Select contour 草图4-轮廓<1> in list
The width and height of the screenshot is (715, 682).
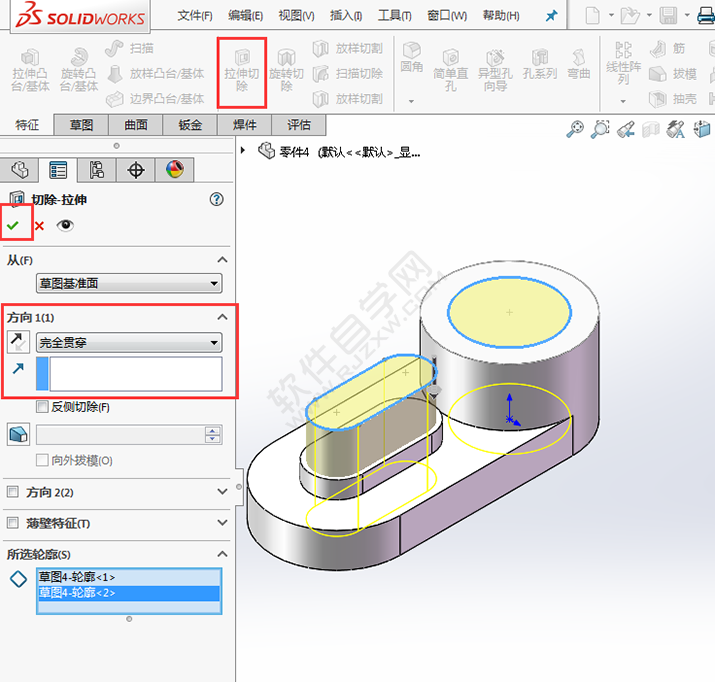click(129, 577)
